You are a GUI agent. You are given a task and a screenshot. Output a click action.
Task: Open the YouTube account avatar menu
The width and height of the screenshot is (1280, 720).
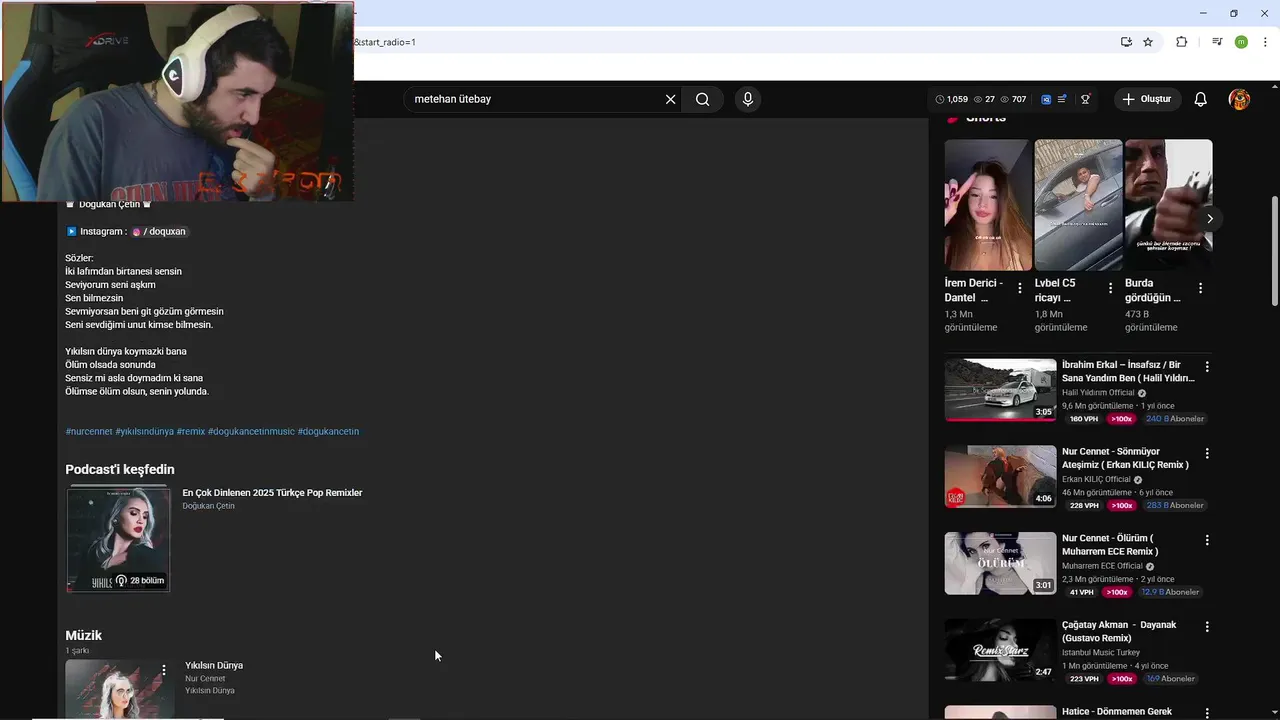(1239, 99)
